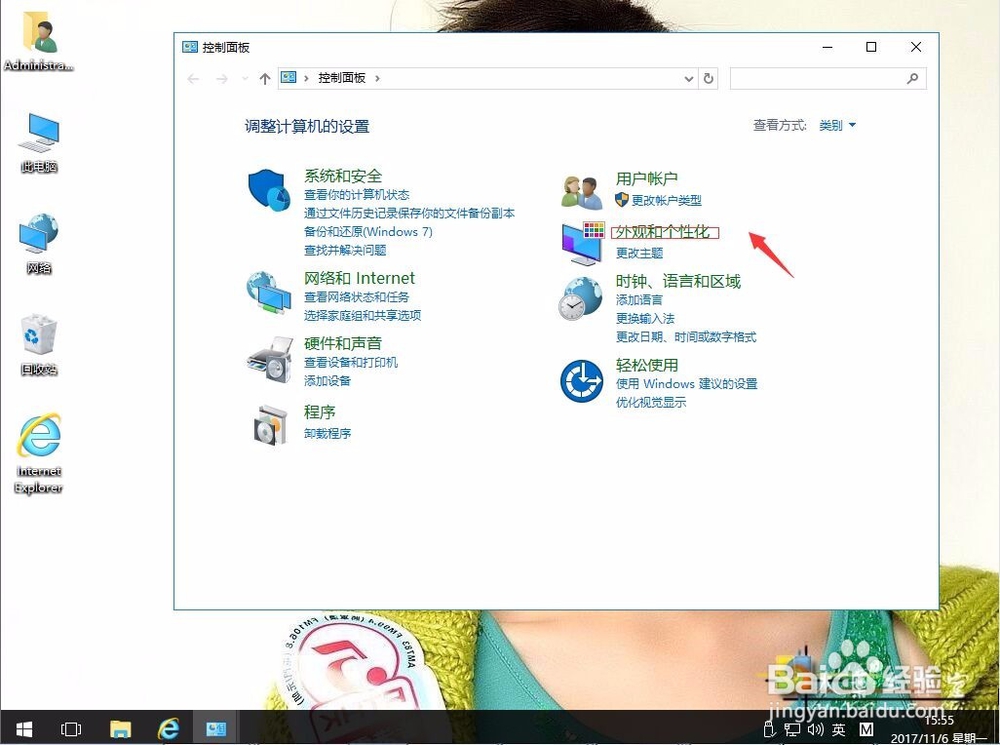Click 使用 Windows 建议的设置 link
Screen dimensions: 1000x745
pyautogui.click(x=686, y=384)
